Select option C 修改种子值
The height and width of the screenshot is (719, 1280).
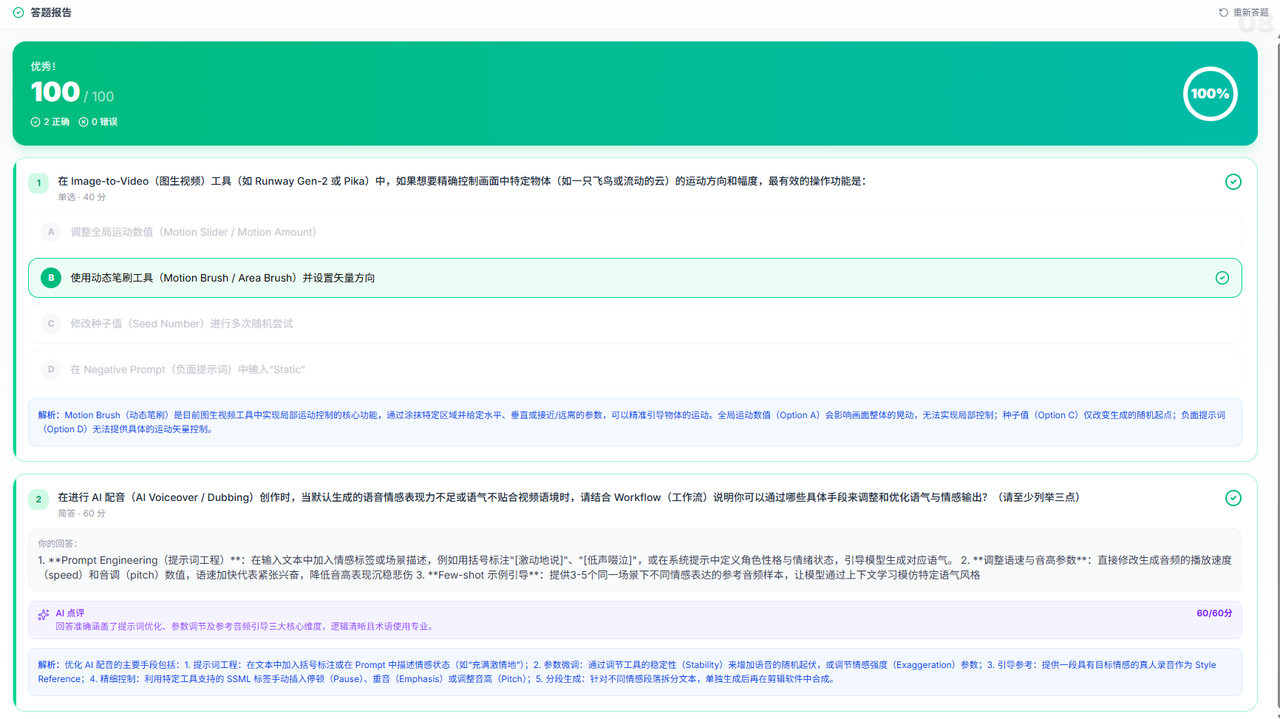tap(634, 324)
